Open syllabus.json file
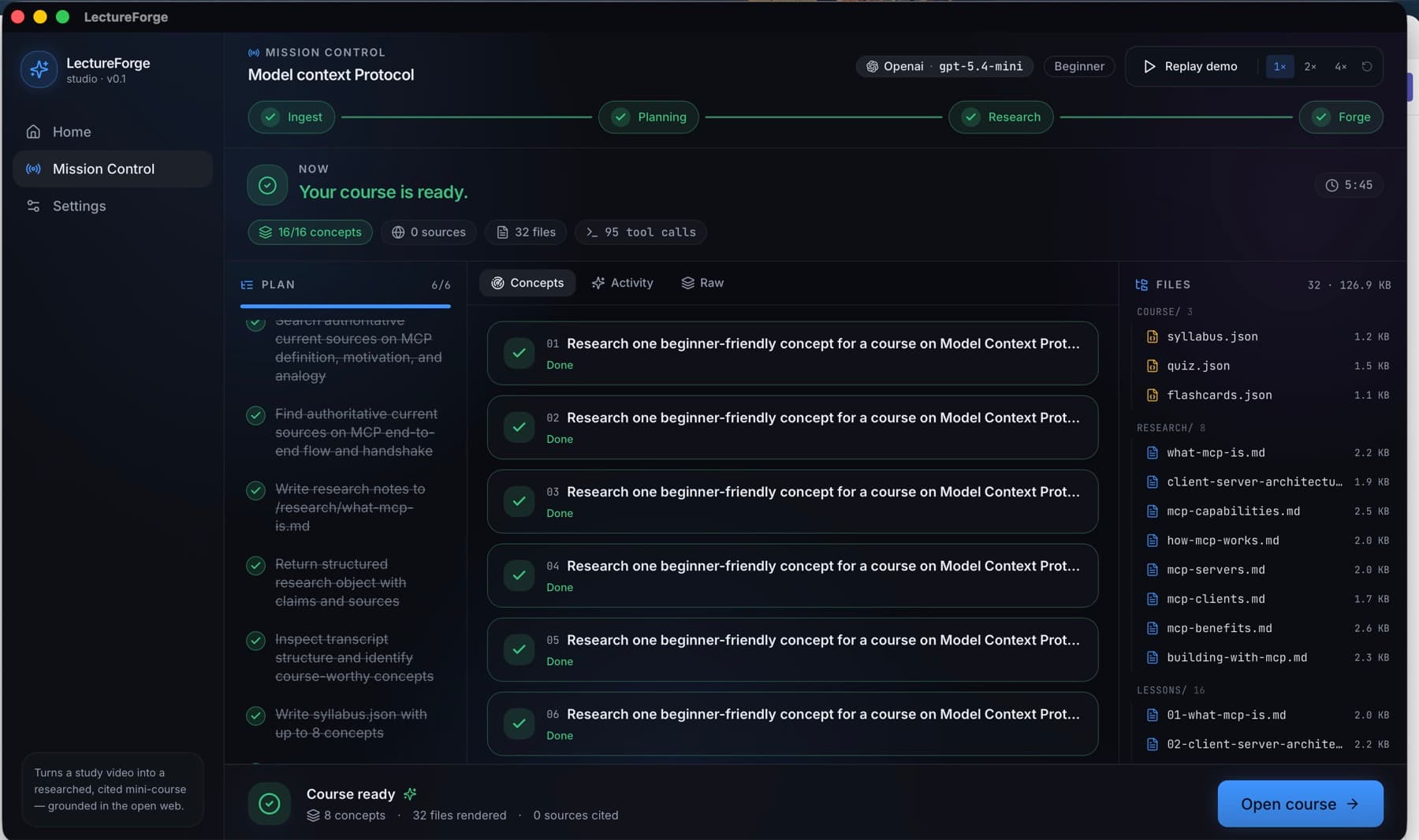Viewport: 1419px width, 840px height. click(x=1266, y=336)
